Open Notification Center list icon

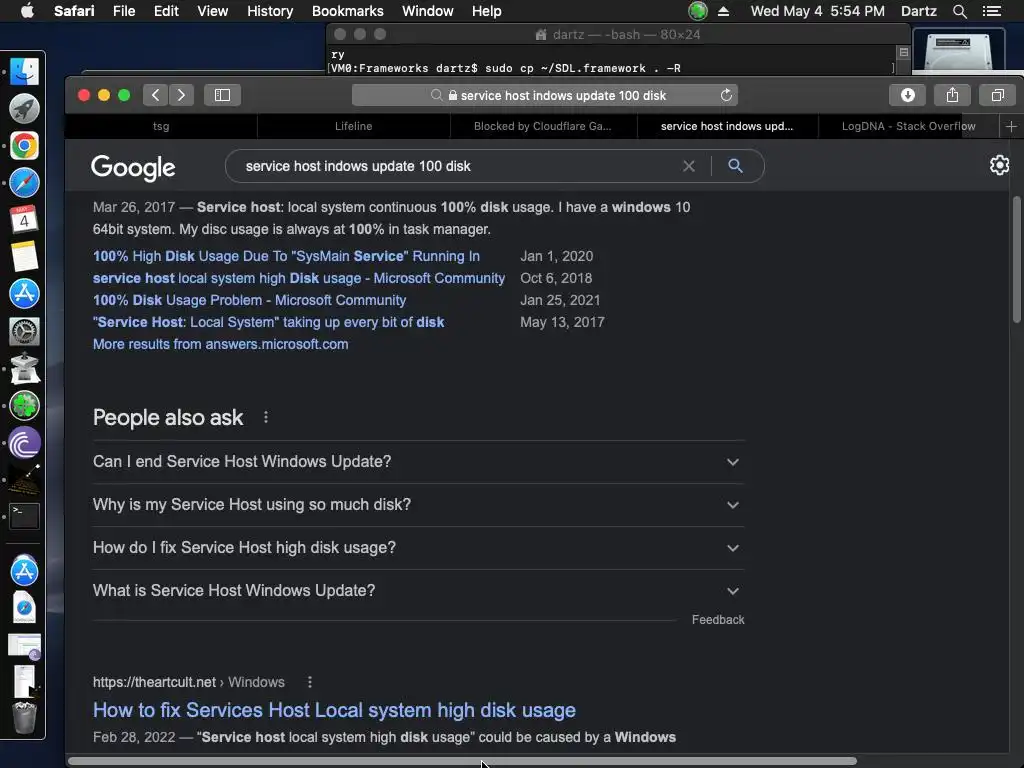[991, 11]
